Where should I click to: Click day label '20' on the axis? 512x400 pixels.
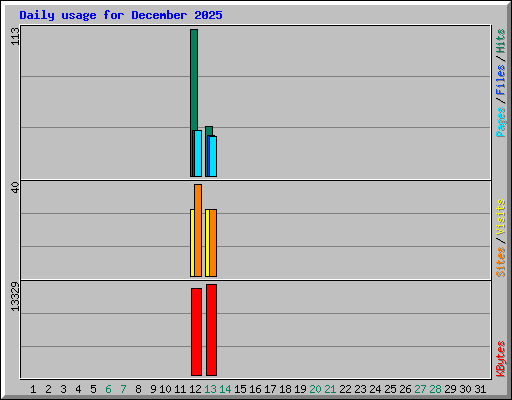click(x=315, y=389)
